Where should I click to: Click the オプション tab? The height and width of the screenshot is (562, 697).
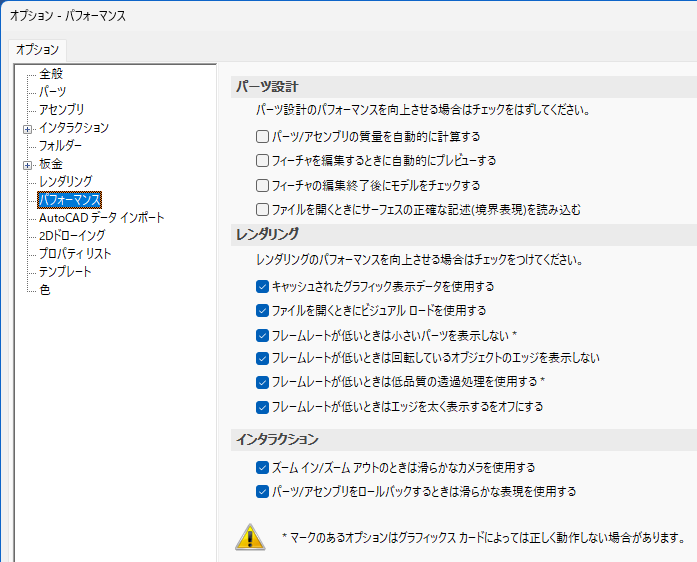pos(38,49)
